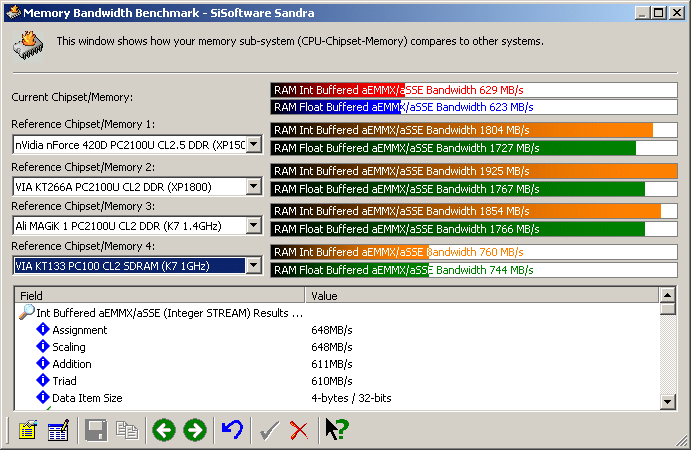The image size is (691, 450).
Task: Click the Options clipboard icon in toolbar
Action: point(28,430)
